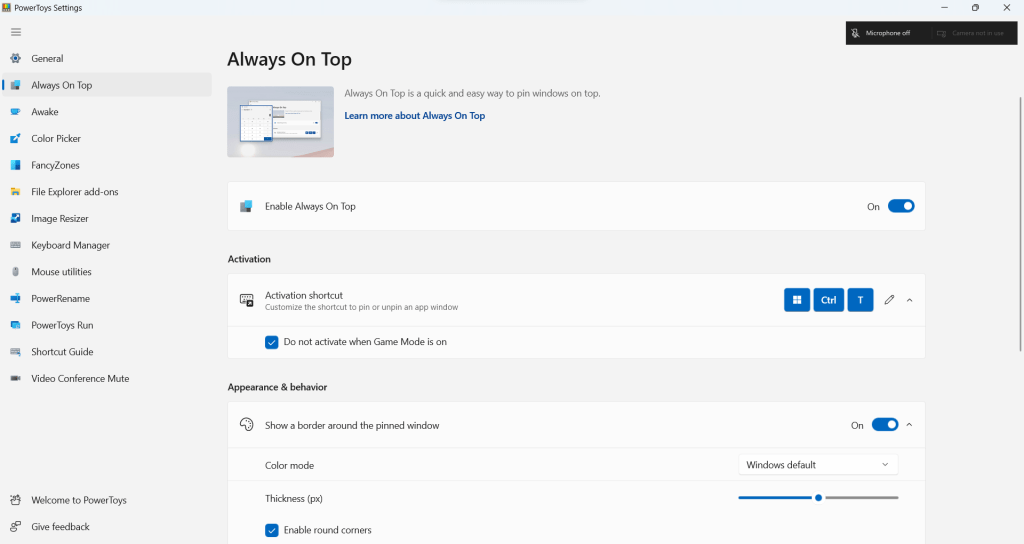The width and height of the screenshot is (1024, 544).
Task: Click the General gear icon
Action: pos(16,58)
